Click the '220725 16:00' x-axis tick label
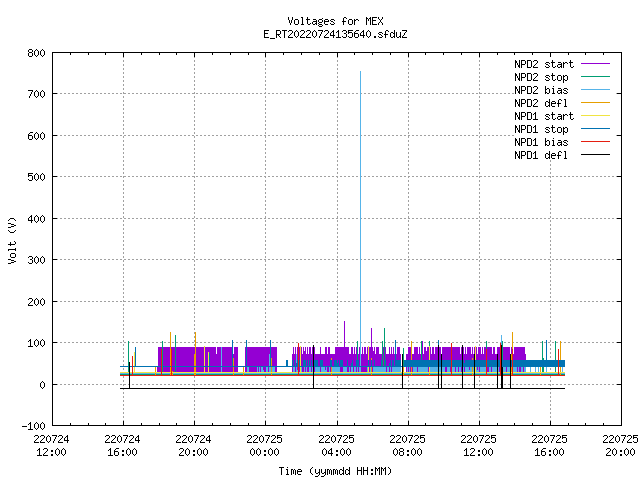The height and width of the screenshot is (480, 640). pos(549,446)
